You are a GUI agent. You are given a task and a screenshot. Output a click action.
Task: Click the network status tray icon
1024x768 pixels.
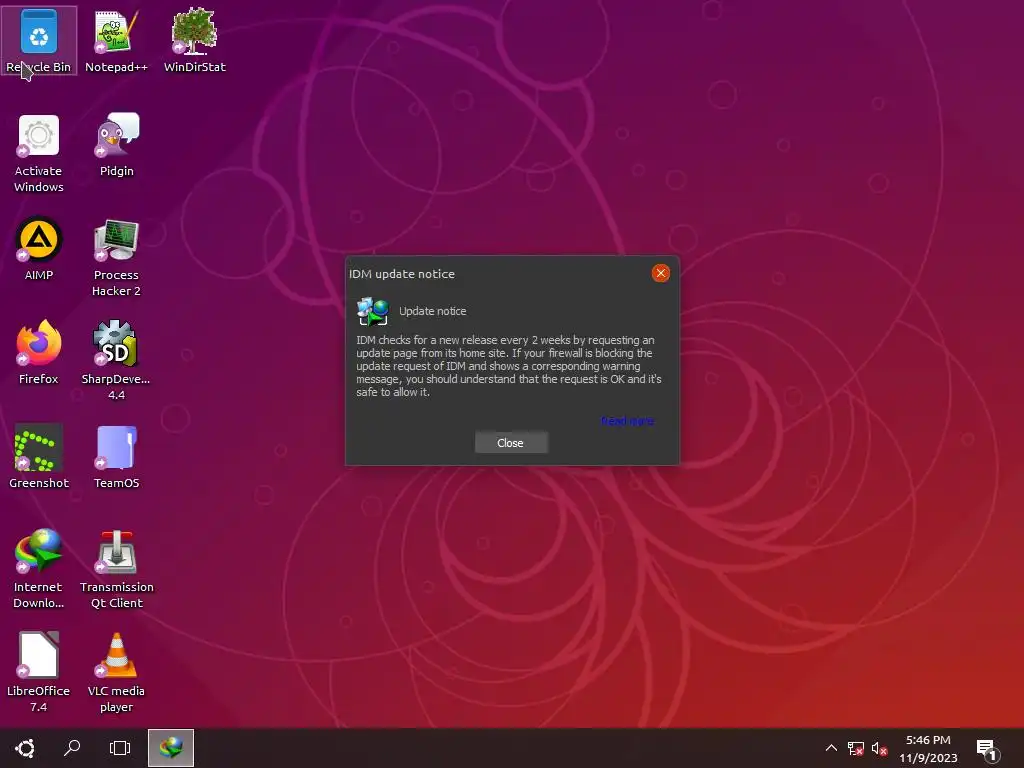855,748
